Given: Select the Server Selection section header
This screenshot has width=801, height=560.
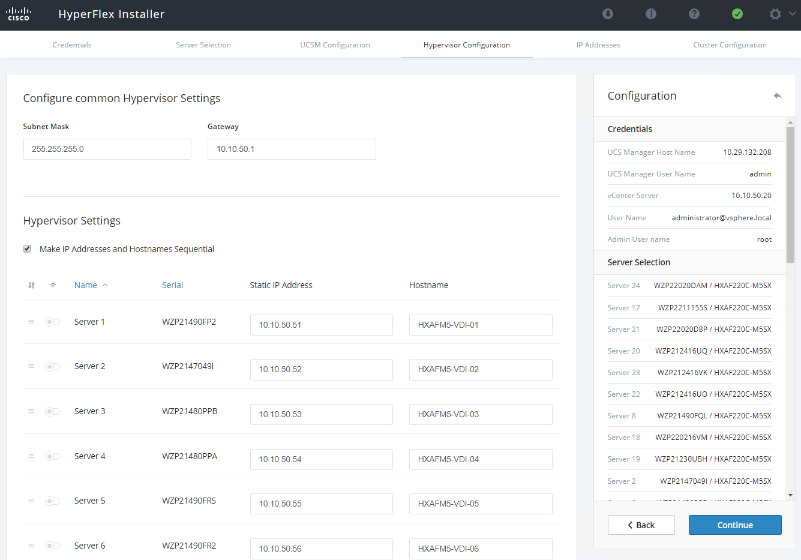Looking at the screenshot, I should point(690,262).
